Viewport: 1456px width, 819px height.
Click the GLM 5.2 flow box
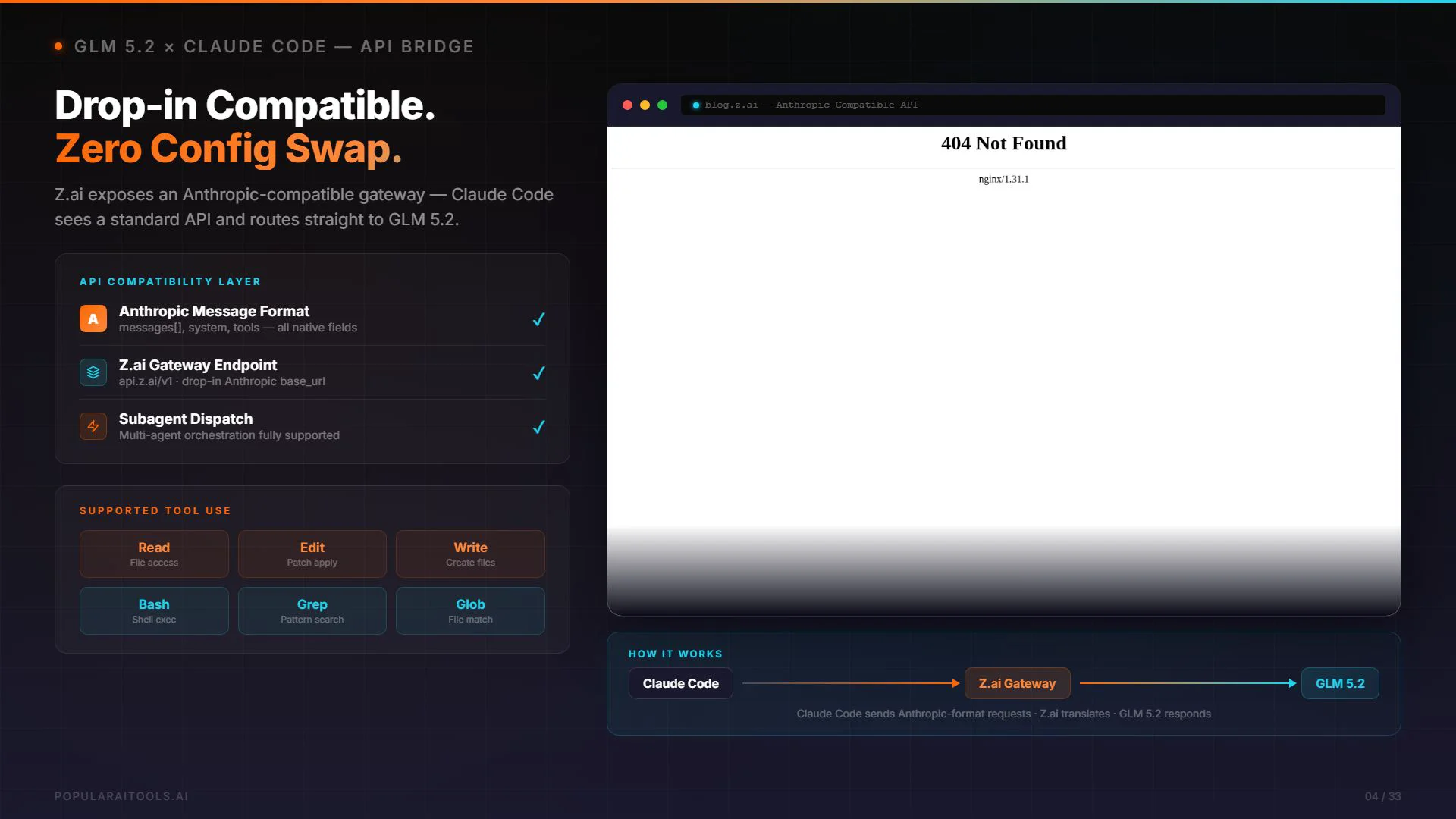point(1340,683)
